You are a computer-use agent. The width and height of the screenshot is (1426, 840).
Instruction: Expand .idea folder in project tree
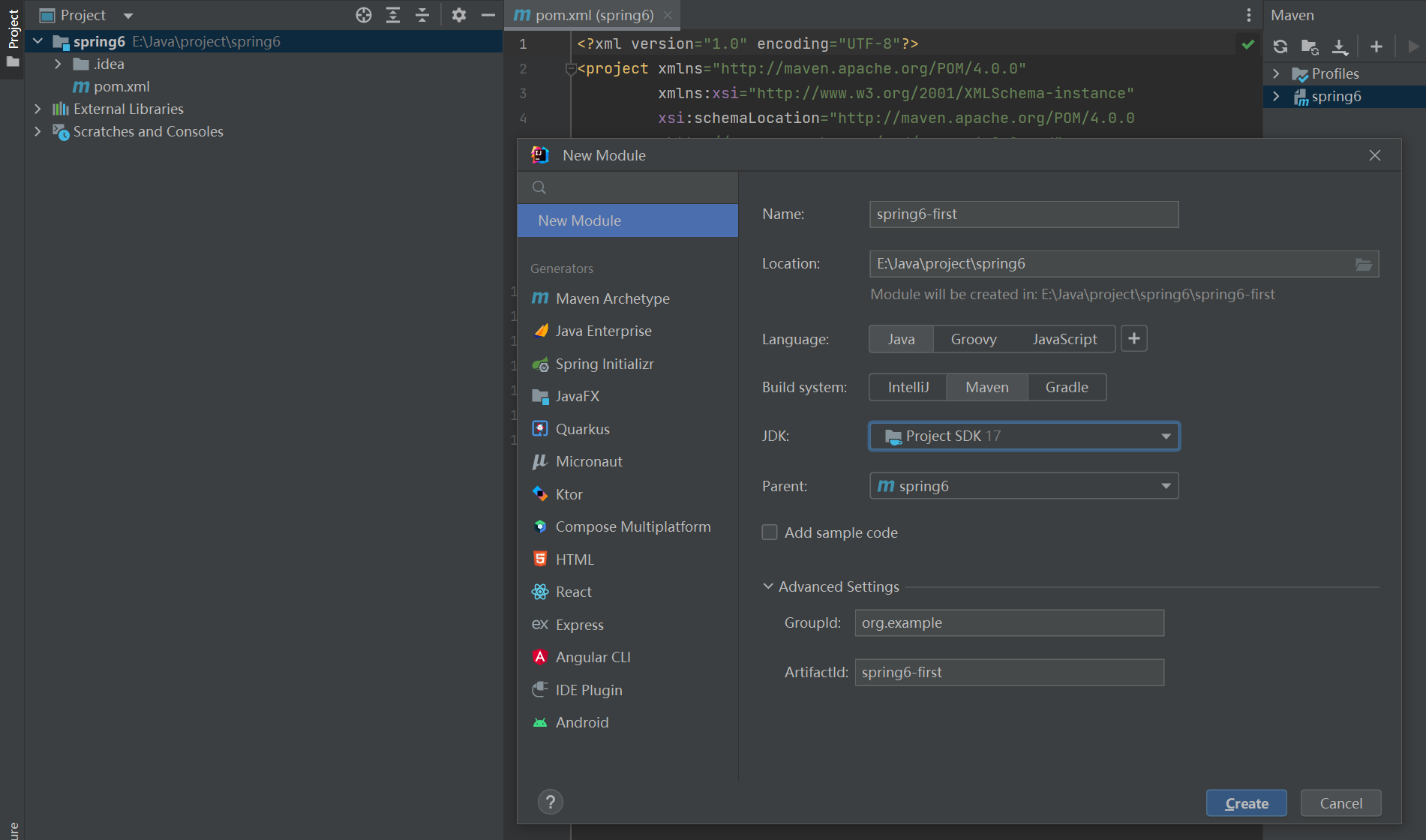click(58, 64)
